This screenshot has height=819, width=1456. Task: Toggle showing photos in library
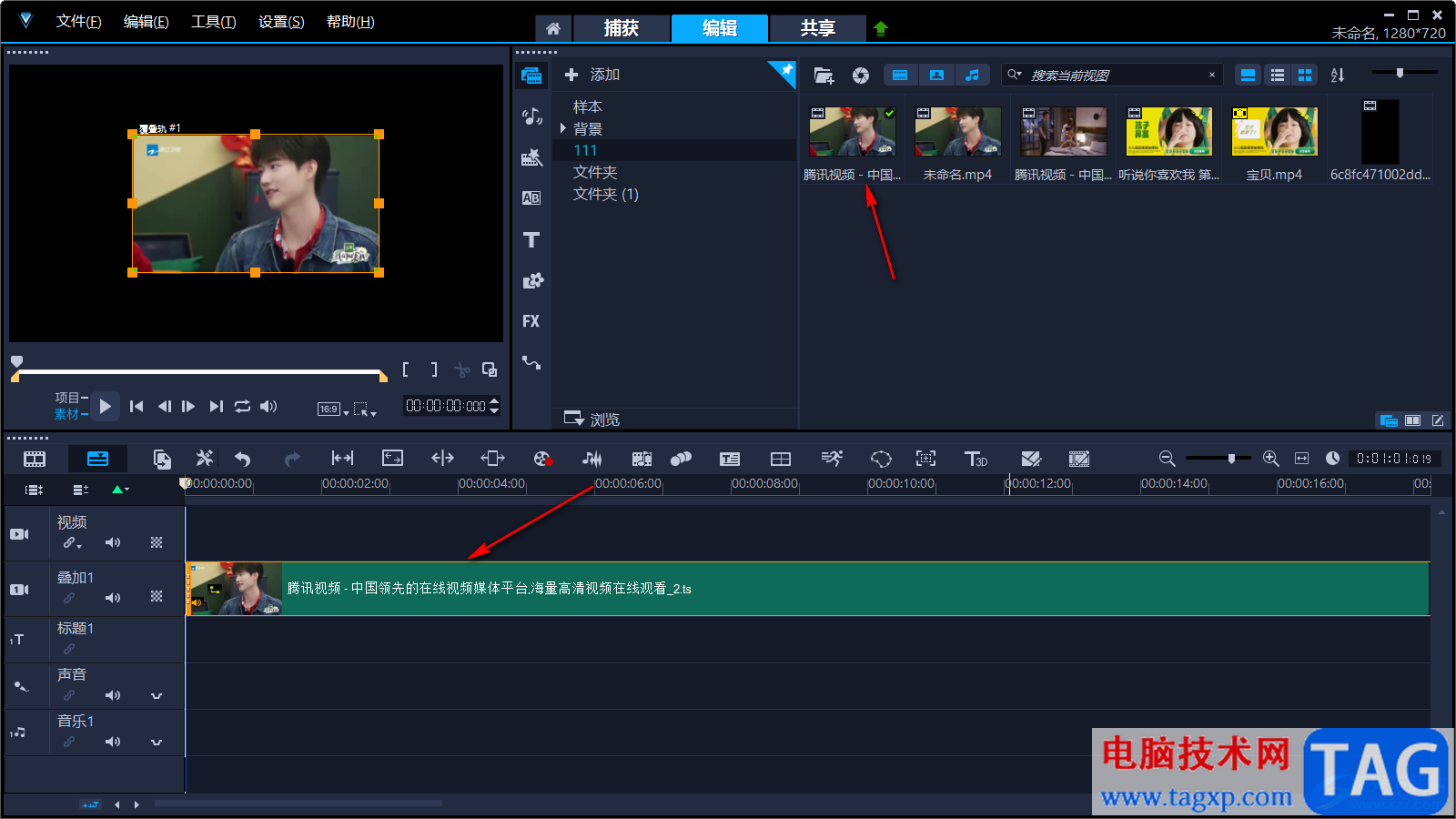coord(936,76)
